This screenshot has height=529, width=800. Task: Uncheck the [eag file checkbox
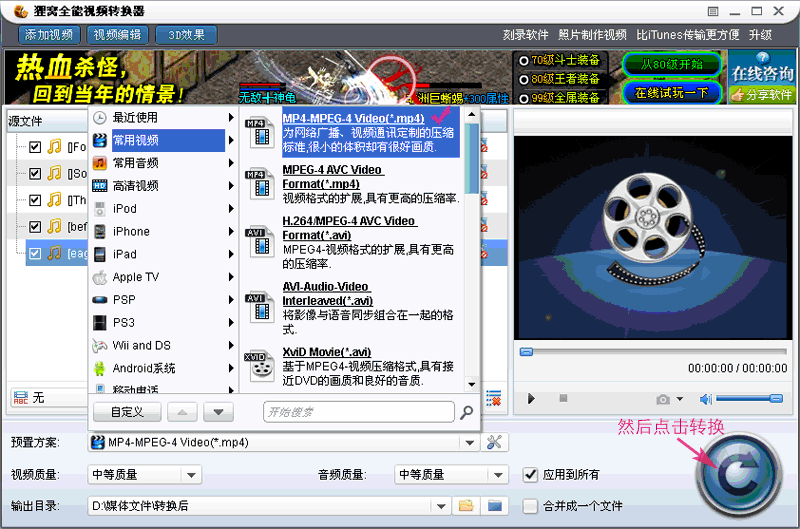(35, 253)
